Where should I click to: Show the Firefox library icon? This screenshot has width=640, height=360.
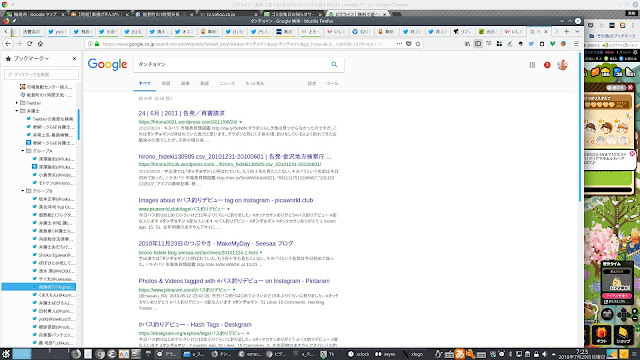(x=467, y=44)
